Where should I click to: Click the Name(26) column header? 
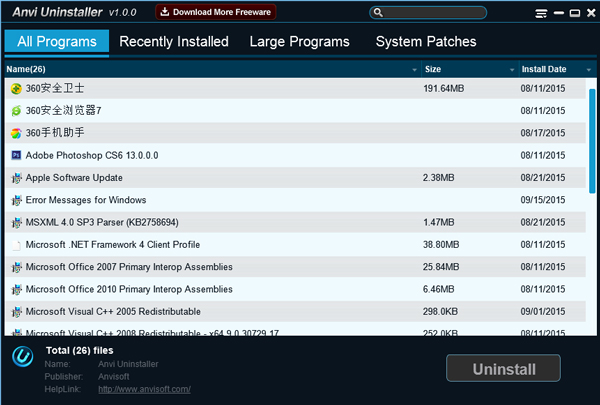(213, 69)
